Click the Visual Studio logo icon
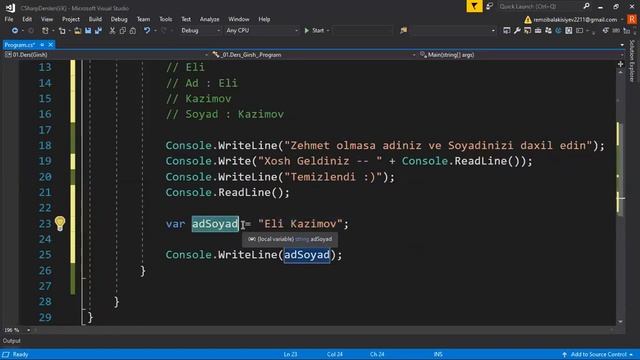This screenshot has width=640, height=360. (x=10, y=7)
